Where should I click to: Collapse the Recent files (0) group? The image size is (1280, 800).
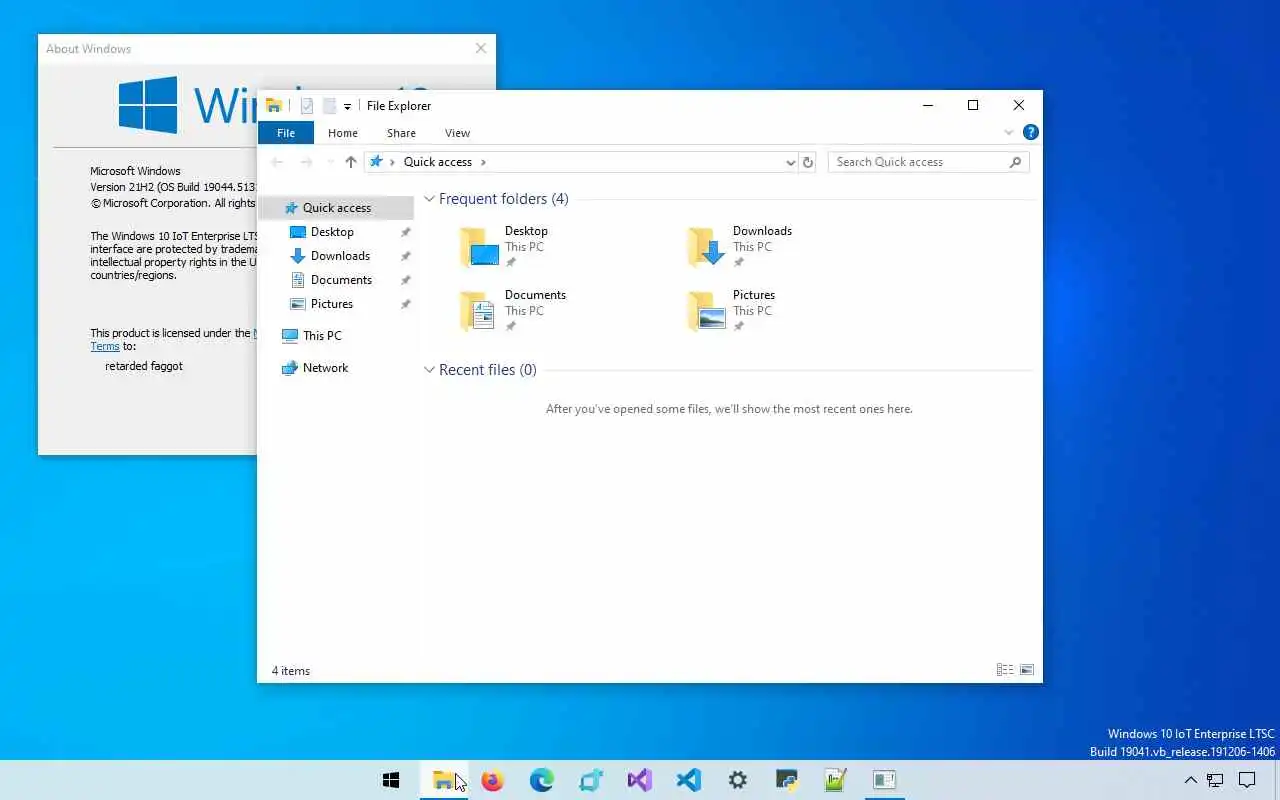[x=429, y=370]
